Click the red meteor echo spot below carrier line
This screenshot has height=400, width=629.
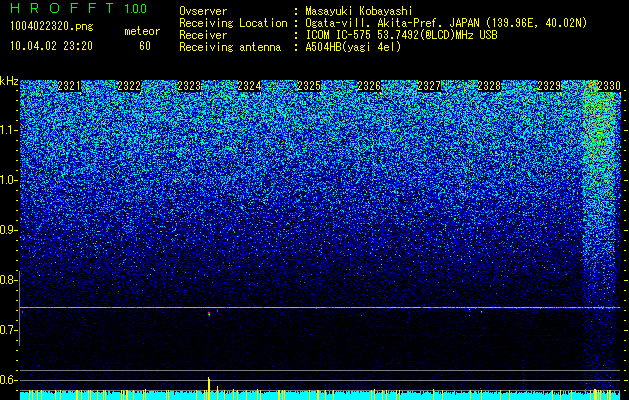coord(209,314)
